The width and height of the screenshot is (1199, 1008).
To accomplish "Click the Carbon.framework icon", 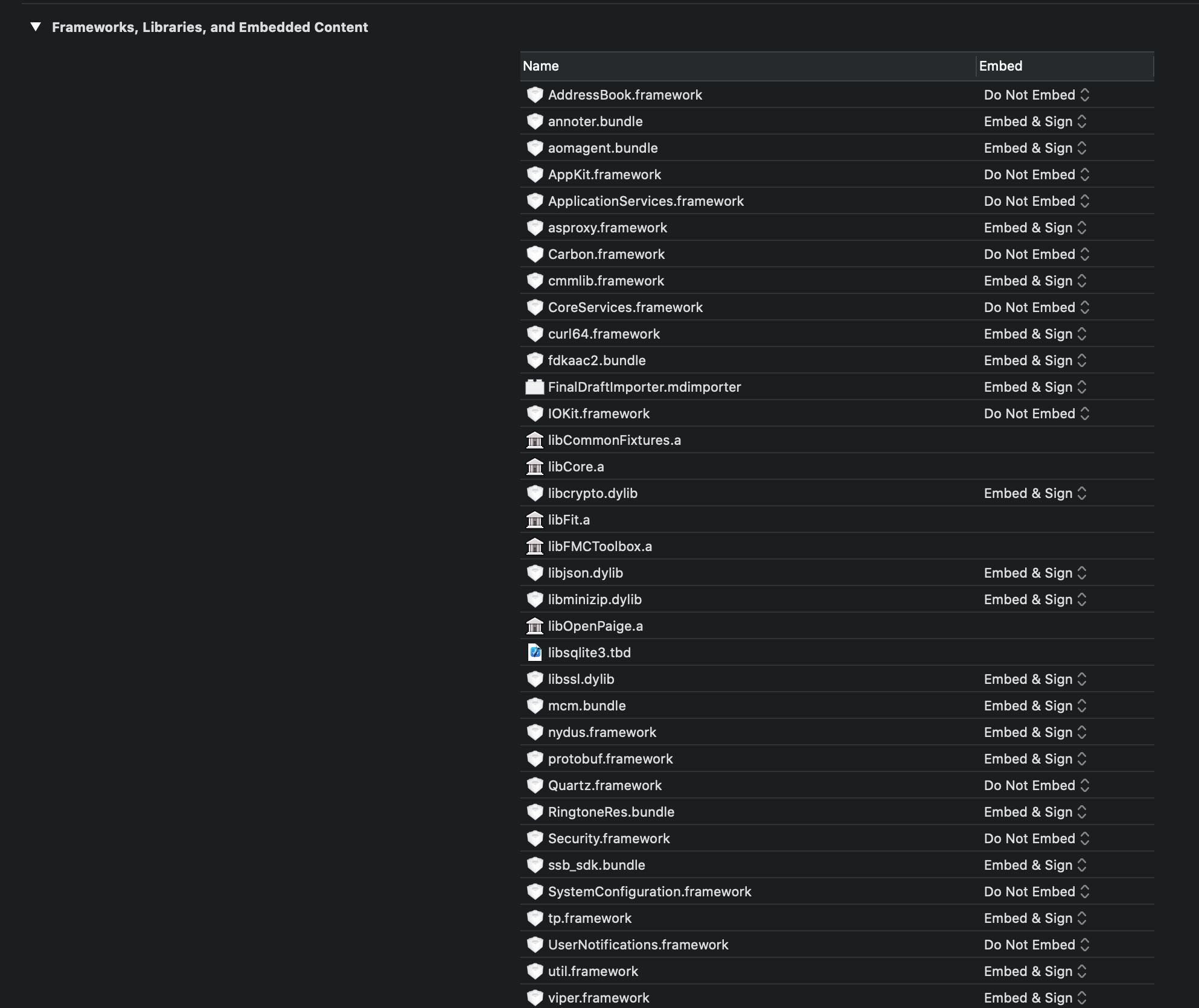I will coord(535,254).
